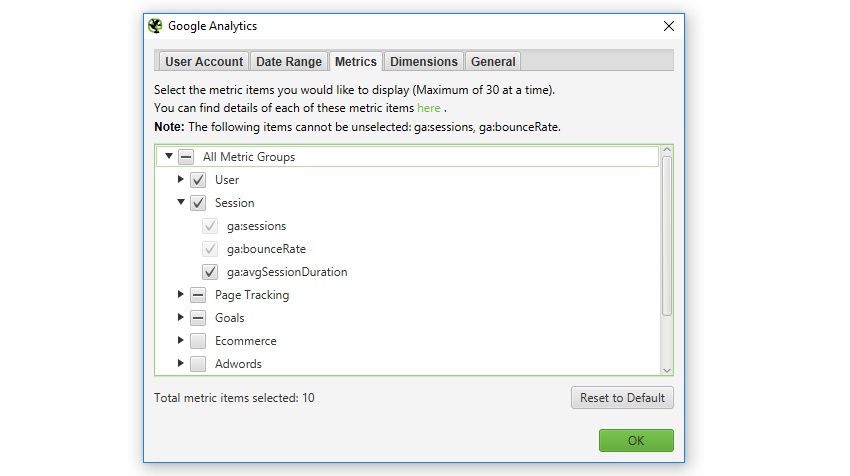The image size is (850, 476).
Task: Select the 'Session' row label
Action: click(x=234, y=203)
